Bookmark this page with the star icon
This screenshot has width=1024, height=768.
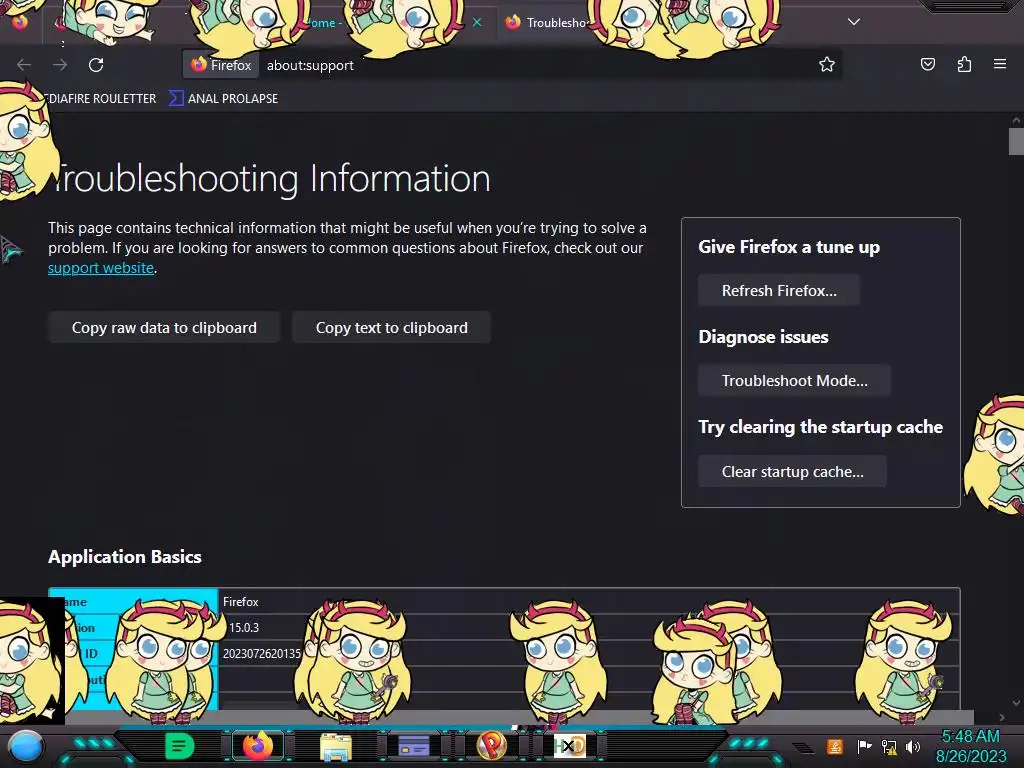827,64
